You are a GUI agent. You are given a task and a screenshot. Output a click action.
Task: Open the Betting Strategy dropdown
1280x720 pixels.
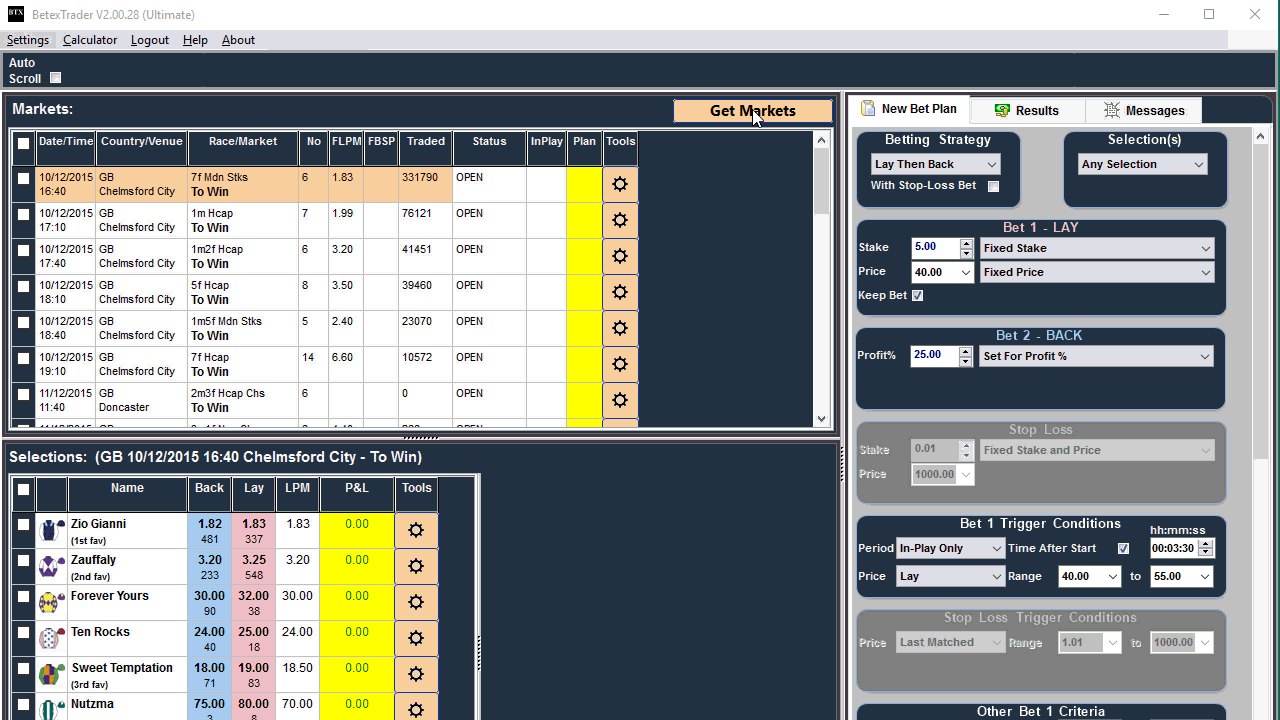pos(935,164)
